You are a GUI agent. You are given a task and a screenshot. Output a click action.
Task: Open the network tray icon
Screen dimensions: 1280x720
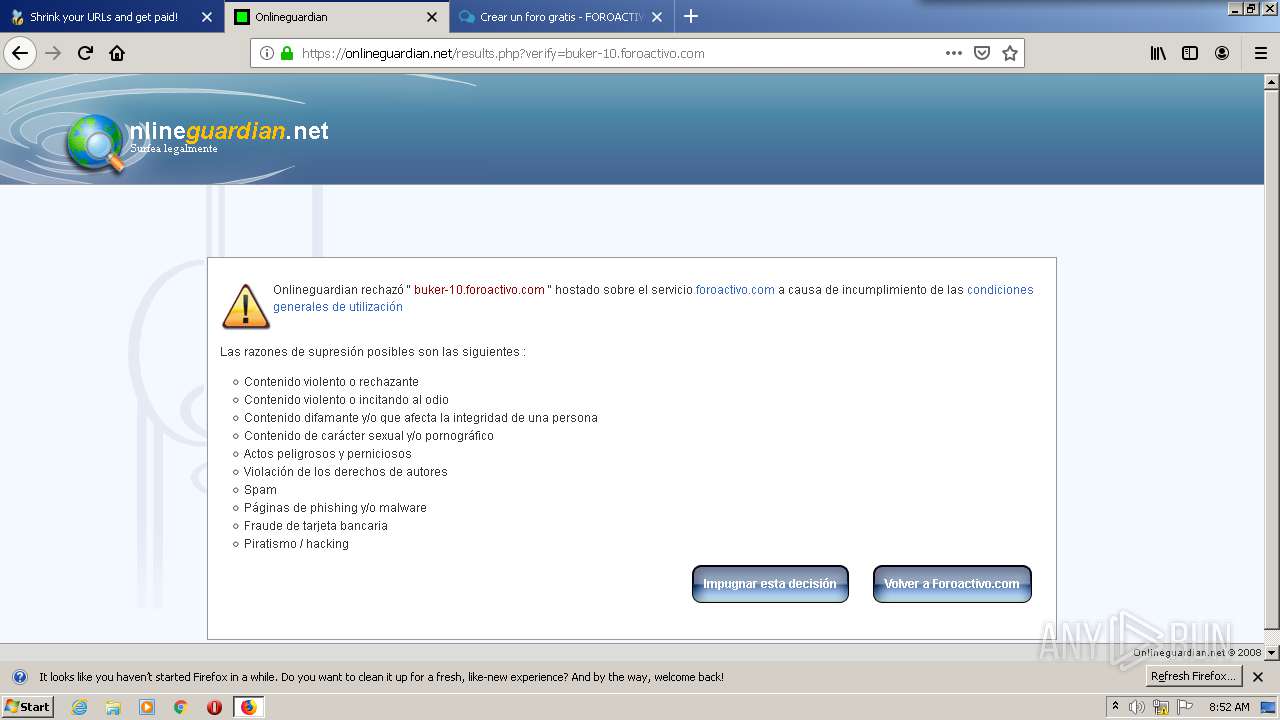(x=1161, y=707)
